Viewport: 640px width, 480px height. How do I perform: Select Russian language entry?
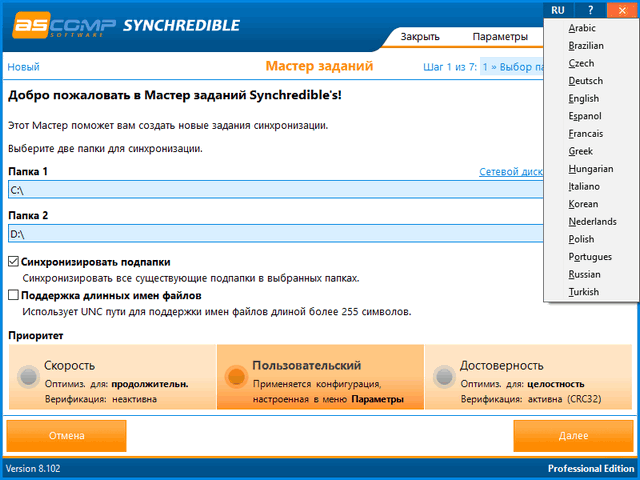click(x=591, y=274)
